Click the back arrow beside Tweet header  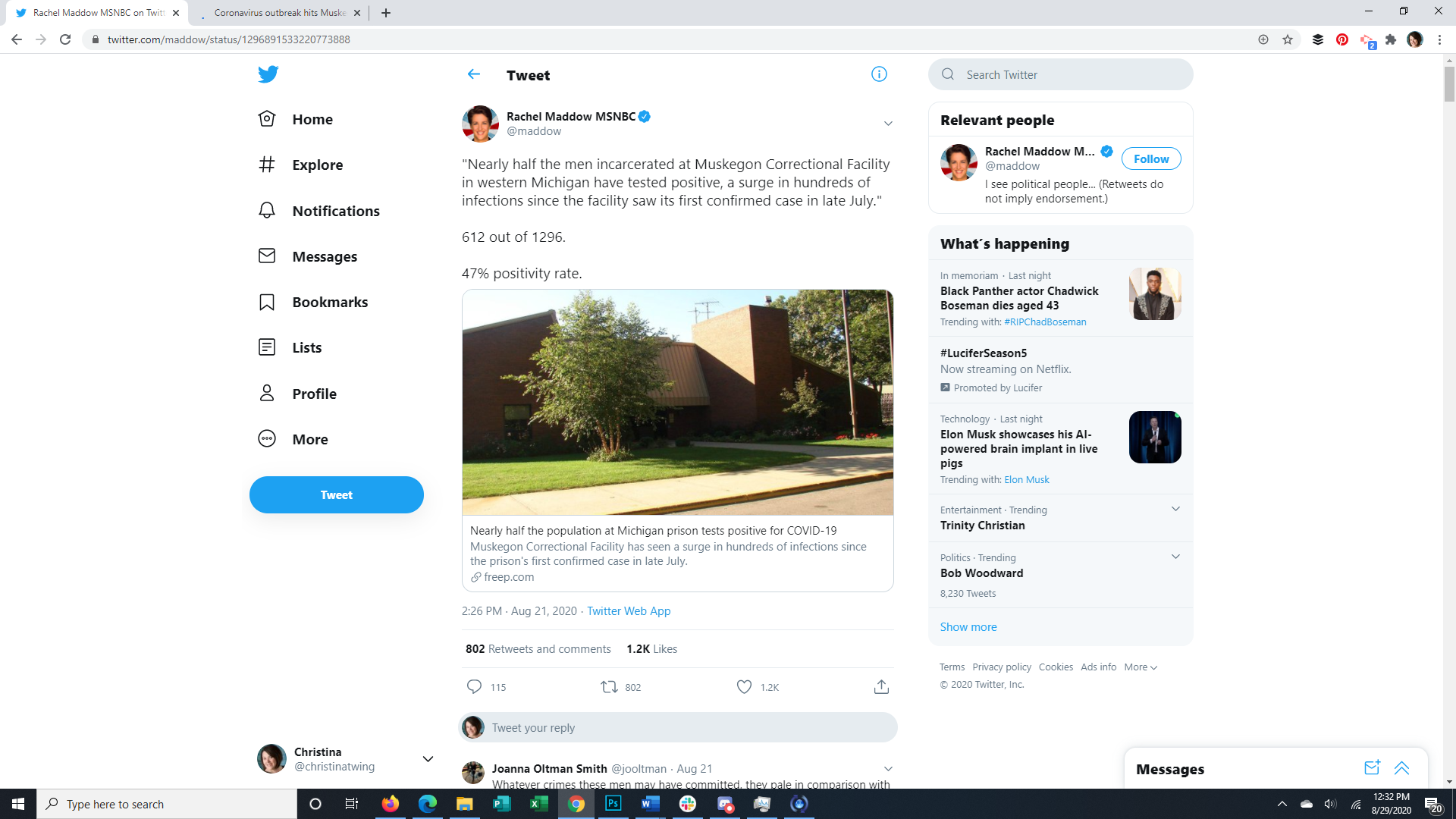pos(474,74)
